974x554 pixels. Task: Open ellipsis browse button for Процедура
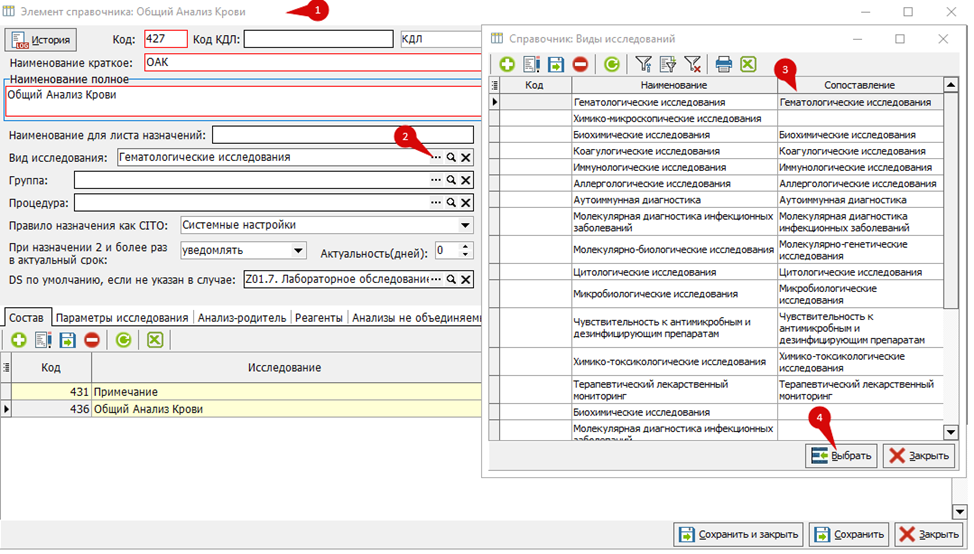[x=436, y=202]
